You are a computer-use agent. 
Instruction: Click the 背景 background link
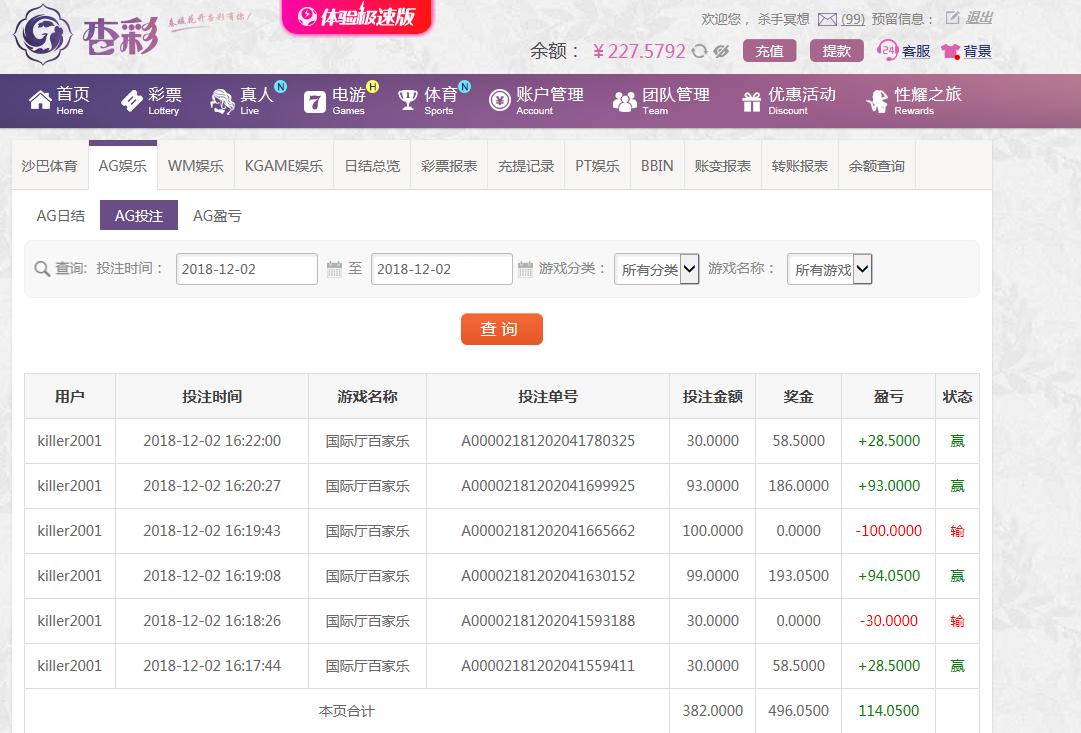(x=977, y=51)
